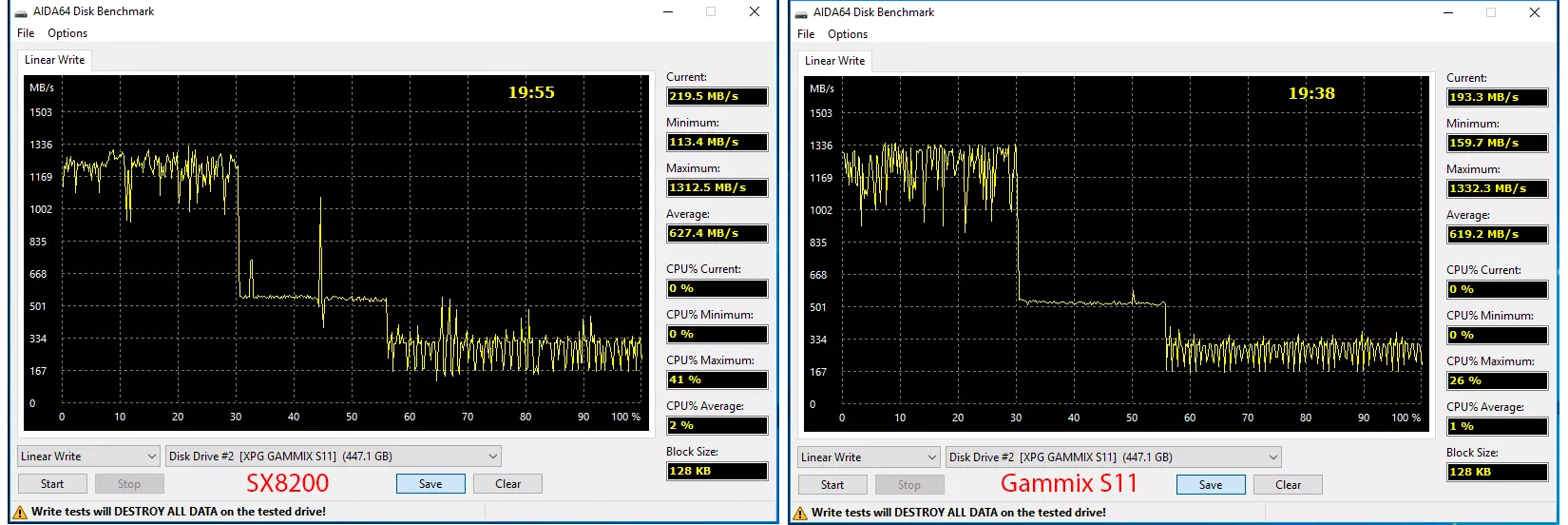Viewport: 1568px width, 525px height.
Task: Click warning icon in left window status bar
Action: pos(20,512)
